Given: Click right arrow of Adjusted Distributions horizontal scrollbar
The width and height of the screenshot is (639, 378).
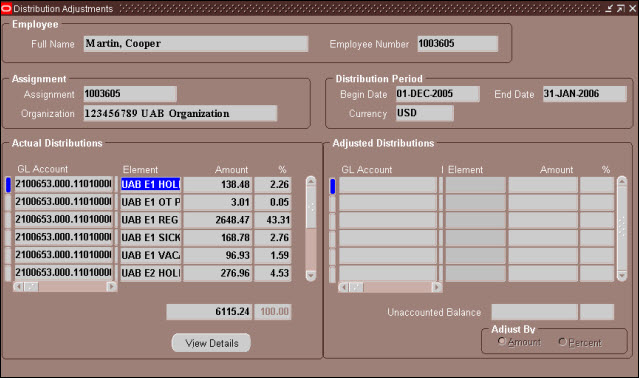Looking at the screenshot, I should [436, 287].
